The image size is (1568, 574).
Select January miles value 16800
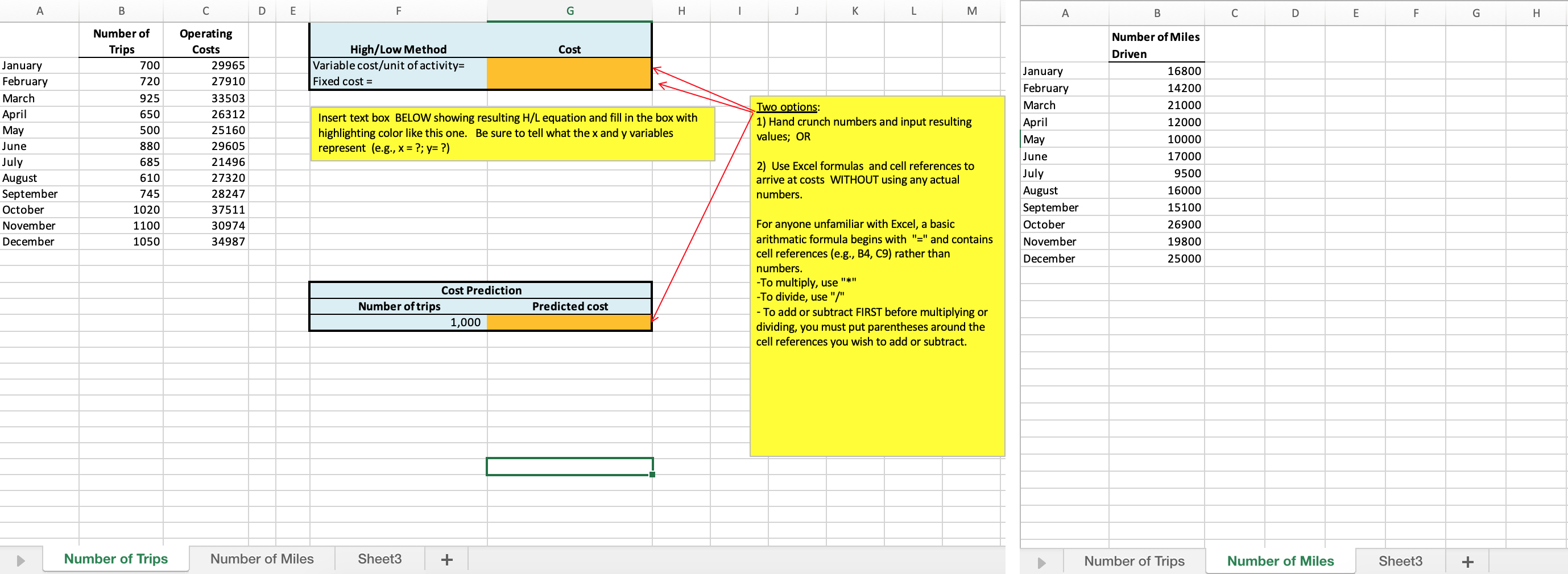(1157, 71)
